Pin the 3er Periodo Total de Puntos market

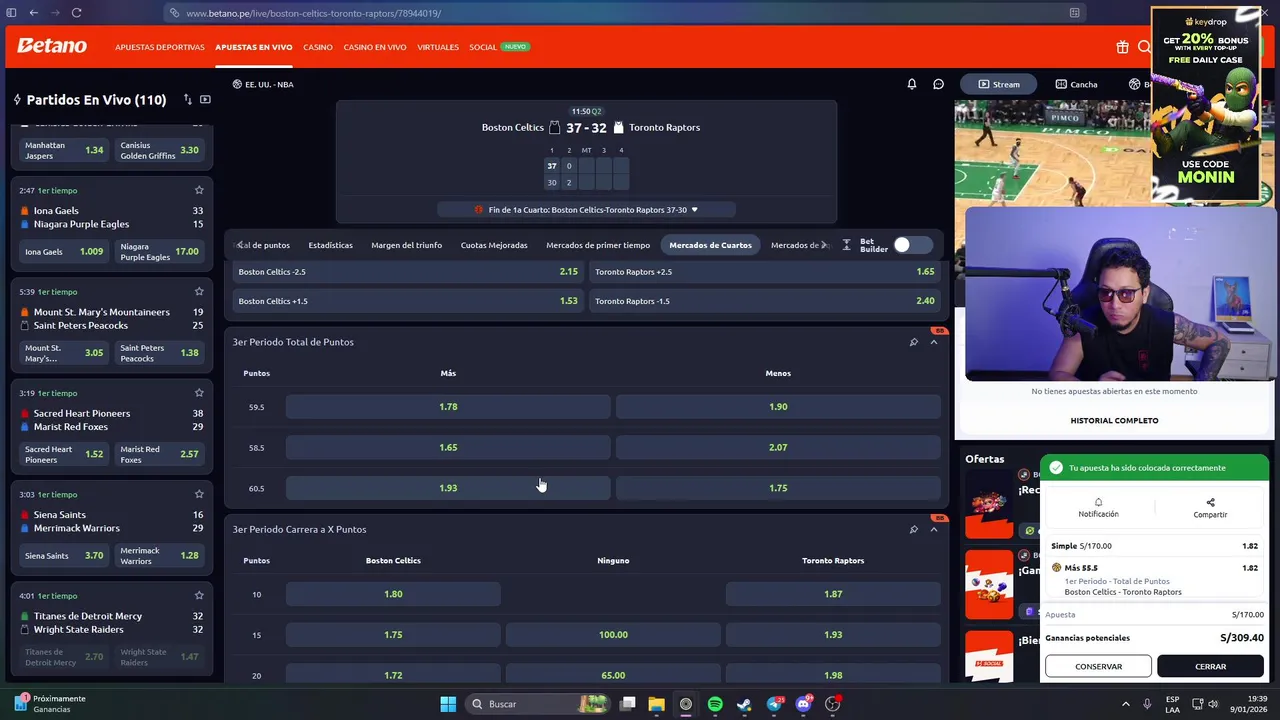pyautogui.click(x=913, y=342)
